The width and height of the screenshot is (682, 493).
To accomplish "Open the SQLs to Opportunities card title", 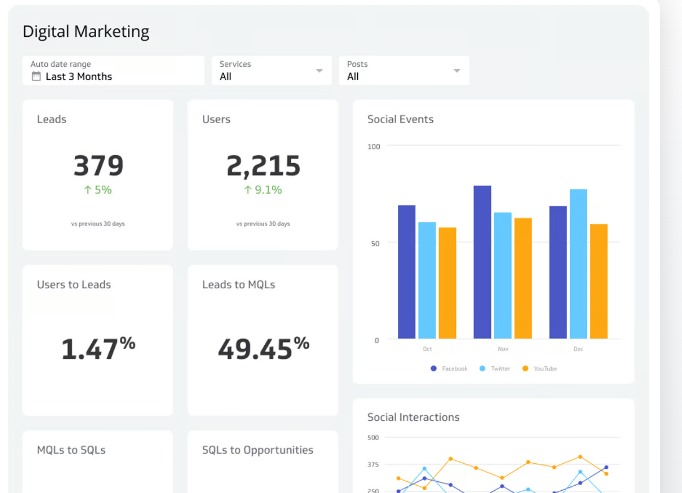I will click(257, 450).
